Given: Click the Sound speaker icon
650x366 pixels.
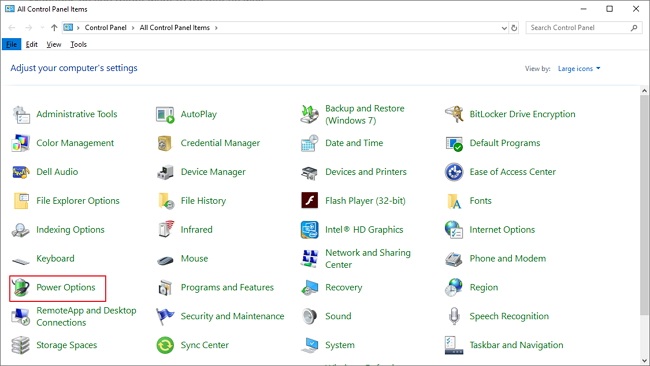Looking at the screenshot, I should click(x=310, y=317).
